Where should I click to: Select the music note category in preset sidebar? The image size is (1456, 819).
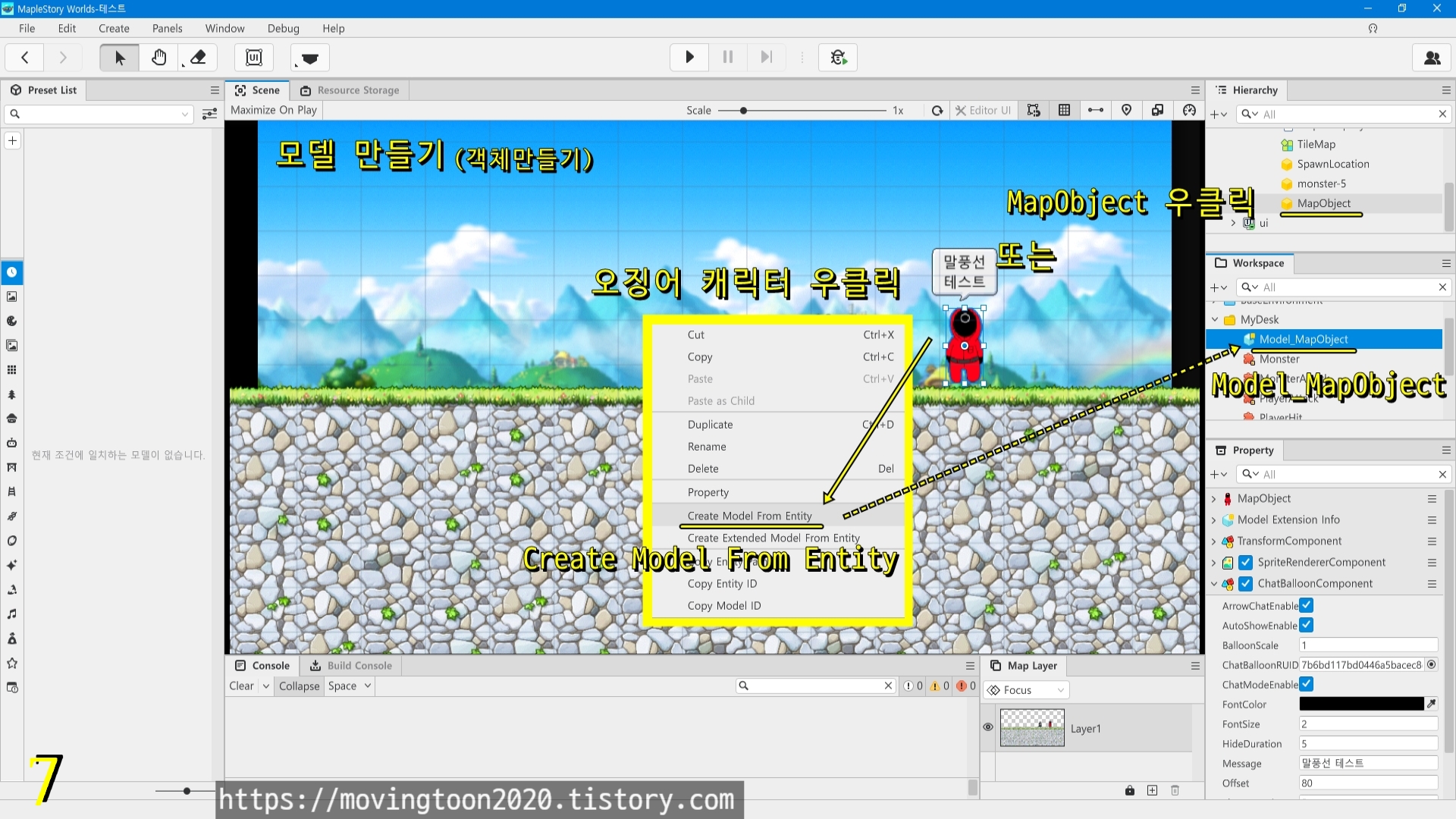(x=12, y=614)
